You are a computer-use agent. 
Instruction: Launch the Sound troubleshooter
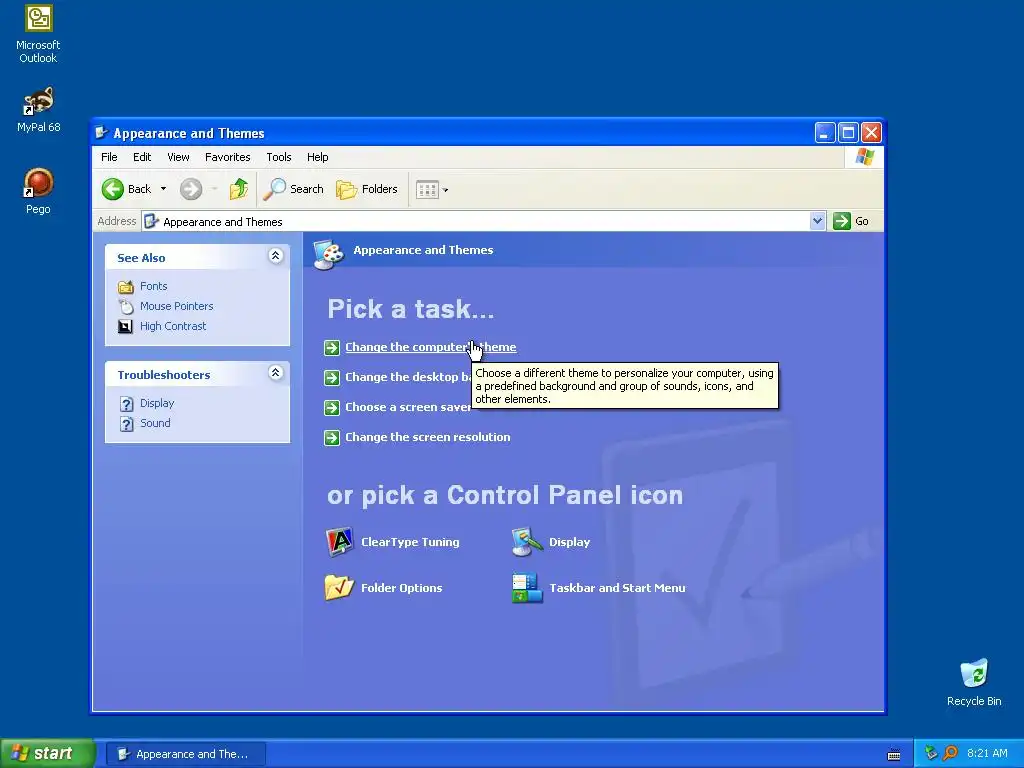click(x=155, y=423)
